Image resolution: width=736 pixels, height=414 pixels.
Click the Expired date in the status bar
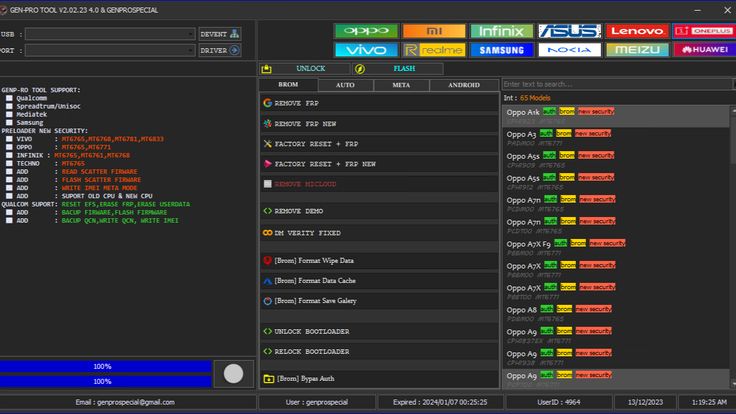point(440,402)
